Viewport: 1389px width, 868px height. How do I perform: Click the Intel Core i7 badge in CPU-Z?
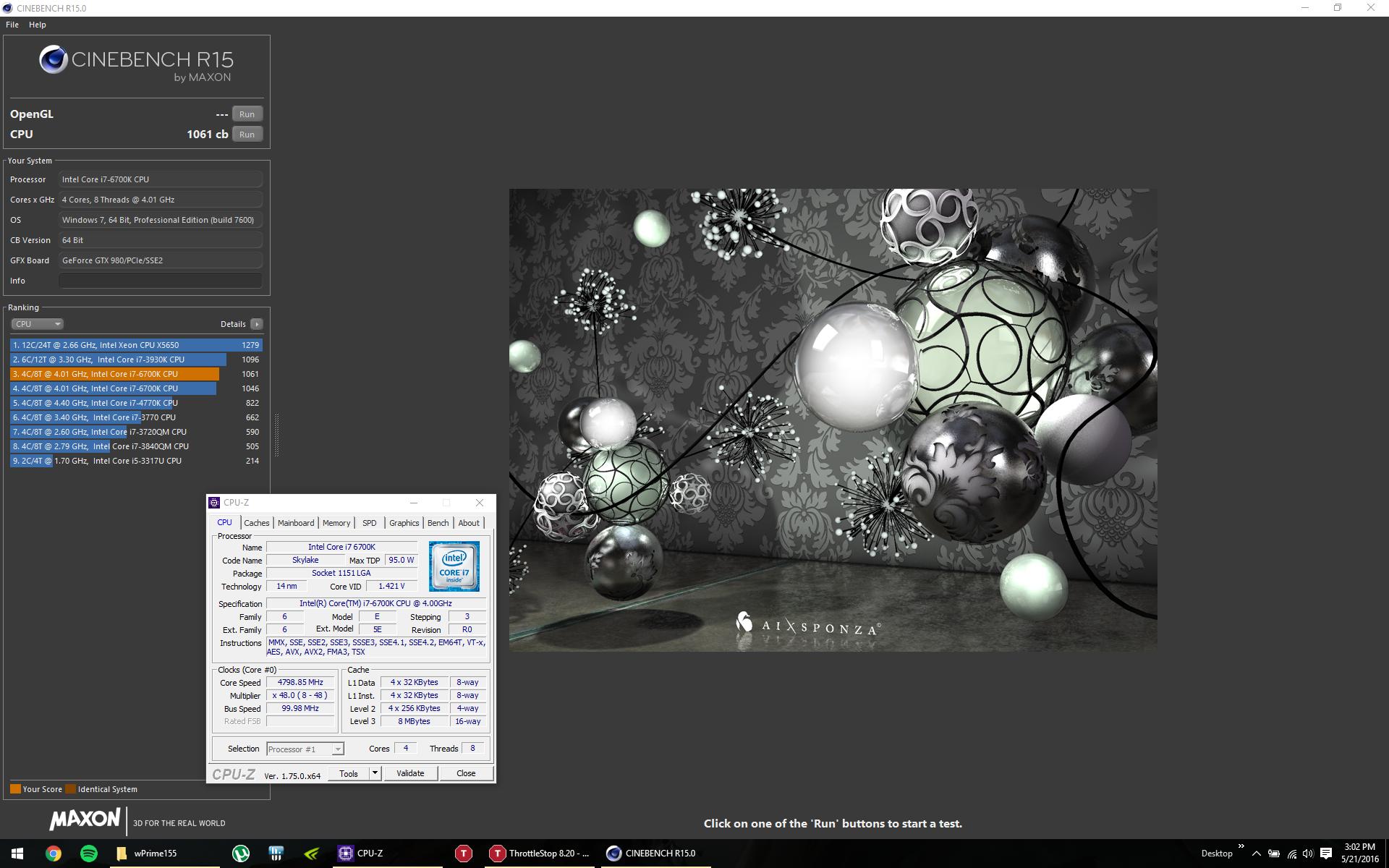click(454, 566)
